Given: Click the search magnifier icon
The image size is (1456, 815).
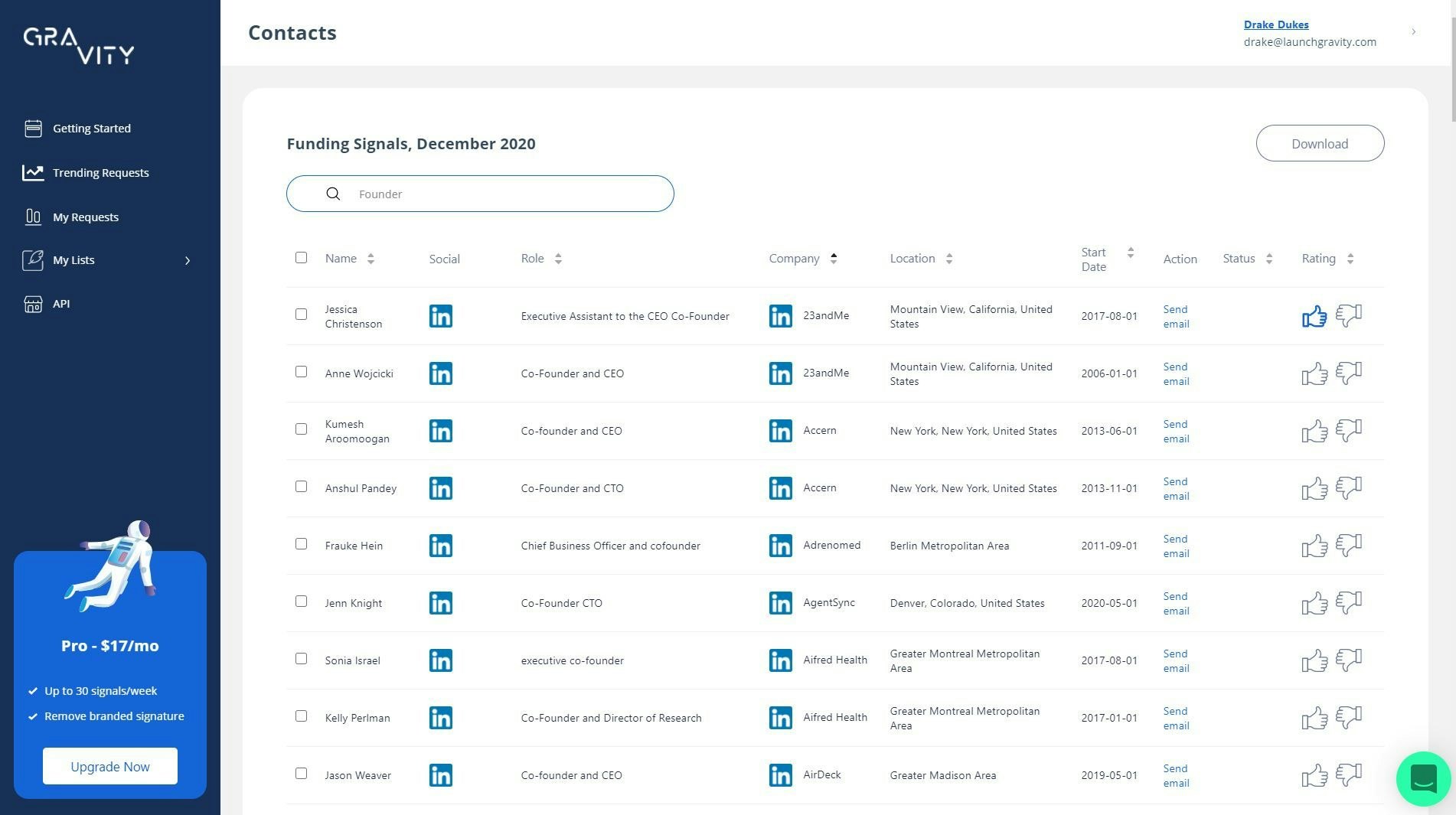Looking at the screenshot, I should pos(333,194).
